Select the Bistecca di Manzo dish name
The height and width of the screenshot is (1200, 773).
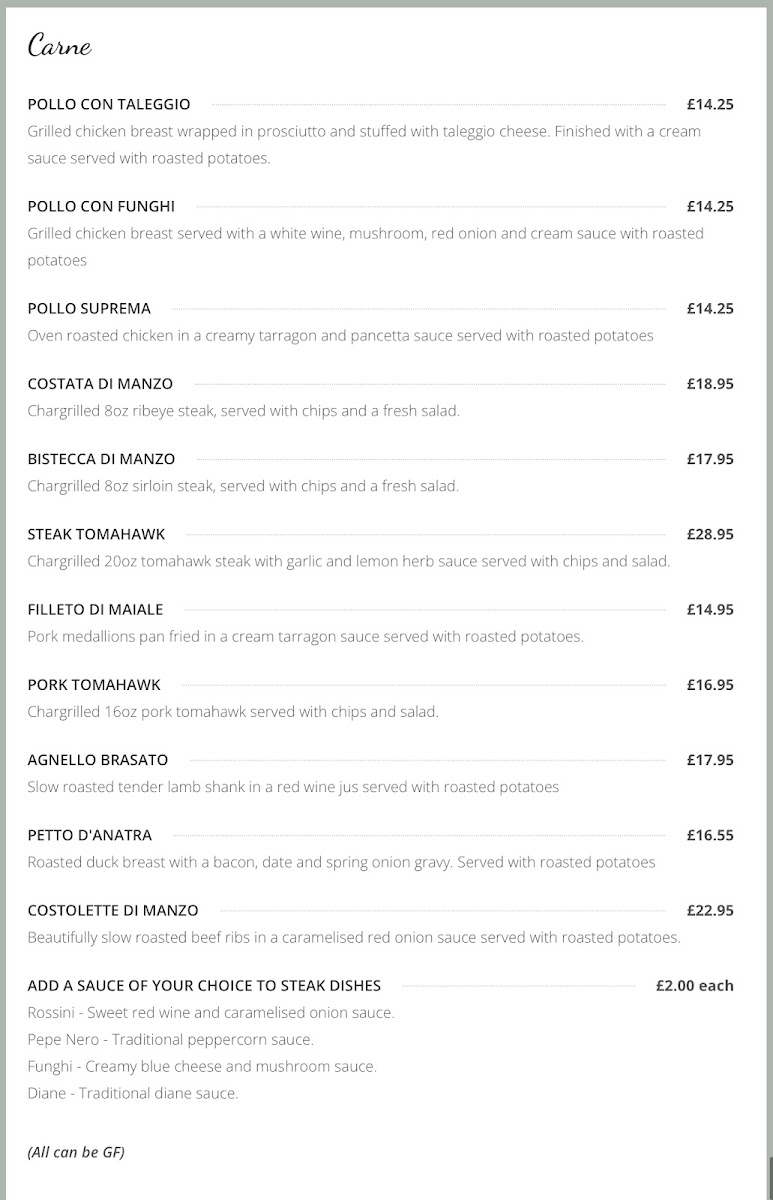coord(101,459)
